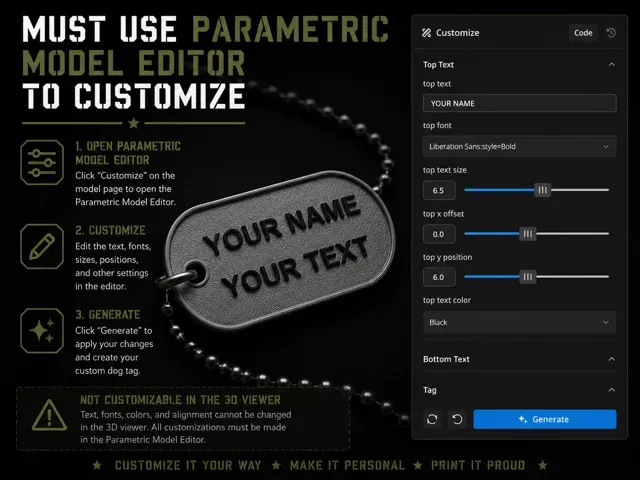Image resolution: width=640 pixels, height=480 pixels.
Task: Click "CUSTOMIZE IT YOUR WAY" footer text
Action: (x=188, y=465)
